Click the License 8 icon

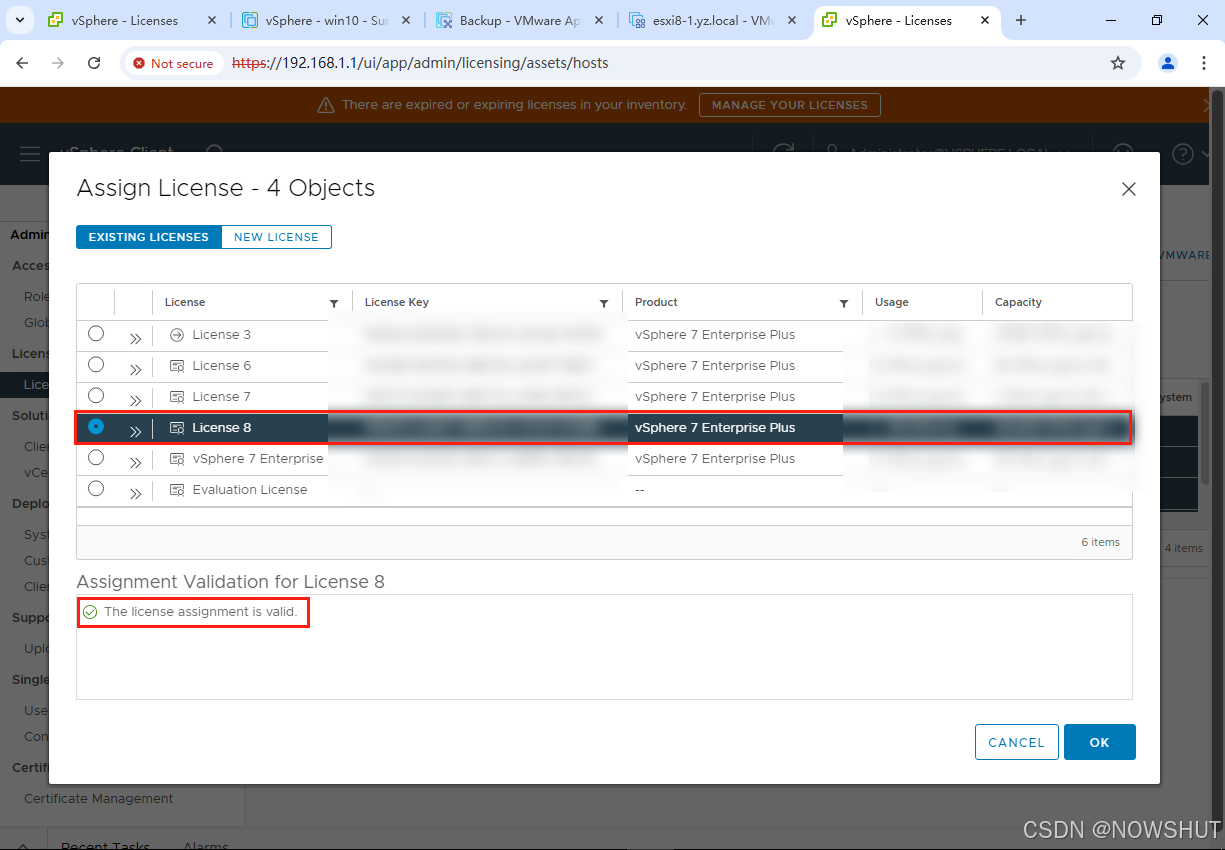(x=177, y=428)
